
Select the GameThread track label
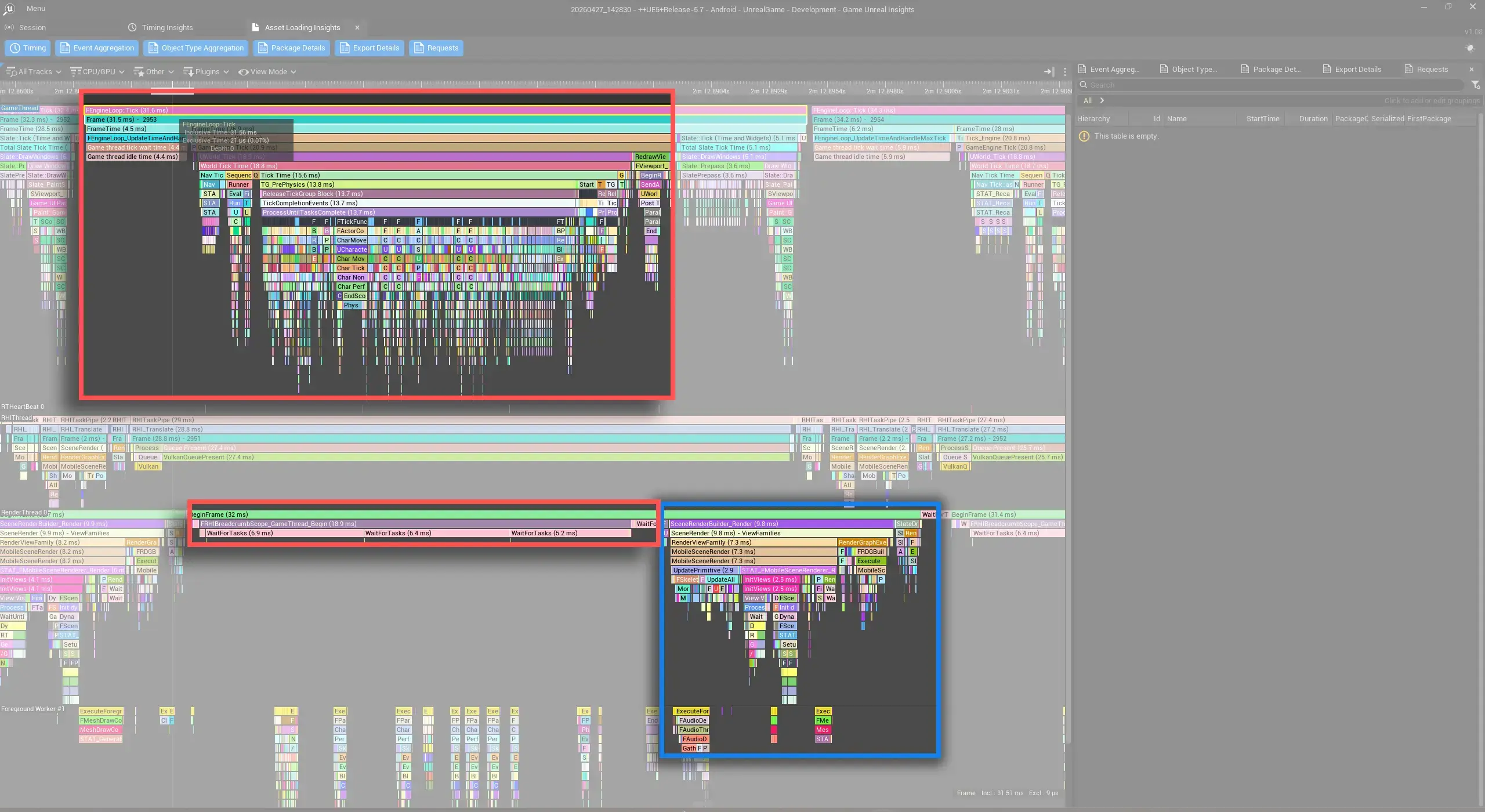(x=20, y=108)
